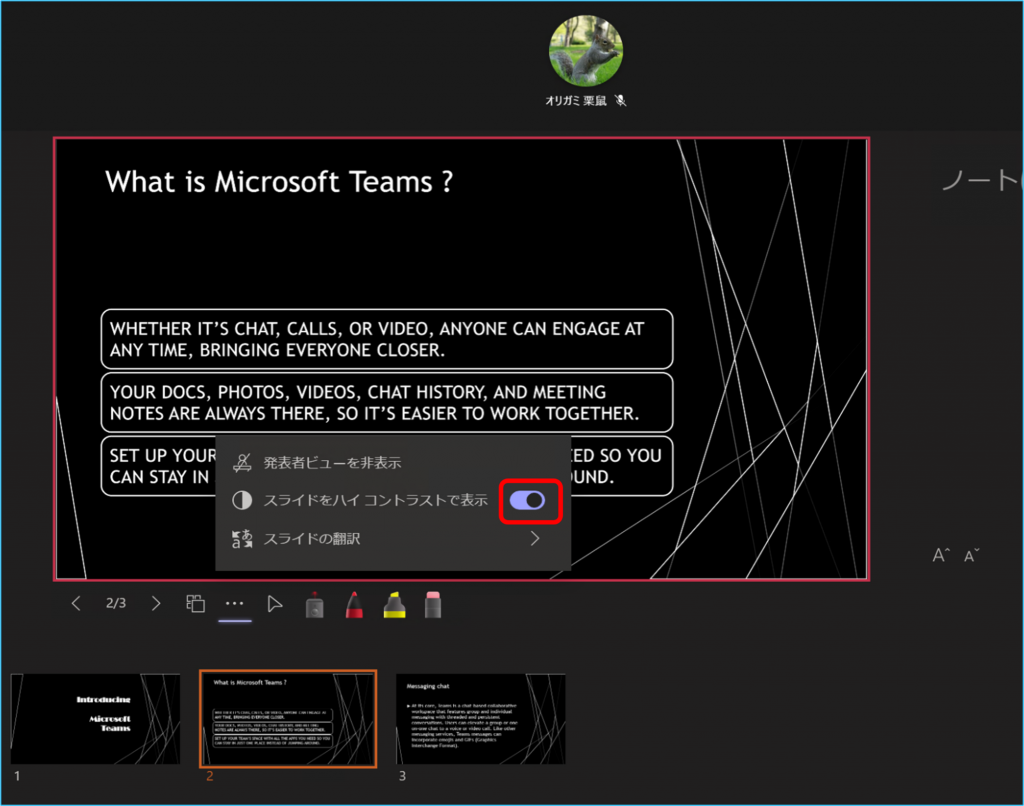Click the half-circle contrast icon in menu
The image size is (1024, 806).
241,501
